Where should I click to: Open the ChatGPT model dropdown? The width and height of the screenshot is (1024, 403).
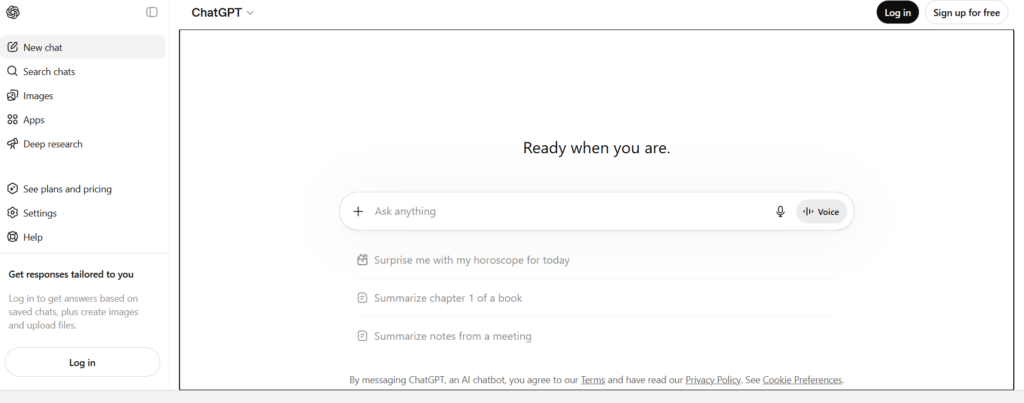click(x=223, y=12)
